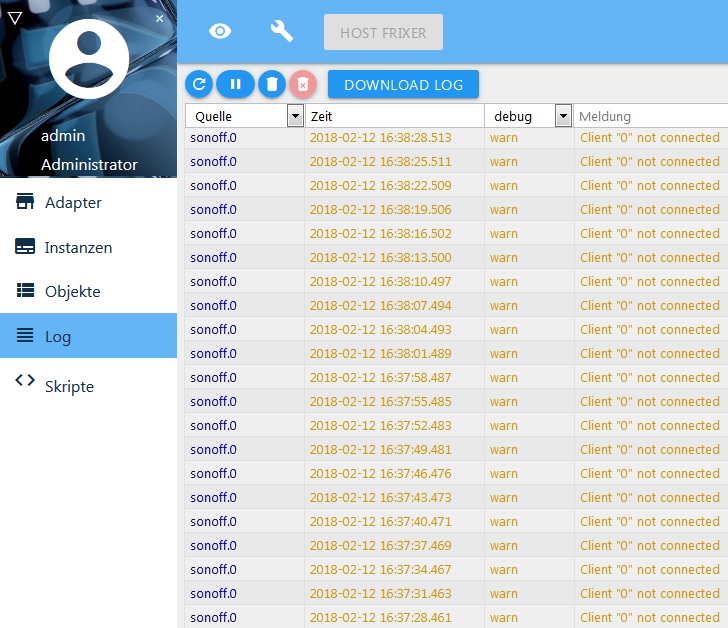The height and width of the screenshot is (628, 728).
Task: Click the Zeit column header
Action: tap(321, 117)
